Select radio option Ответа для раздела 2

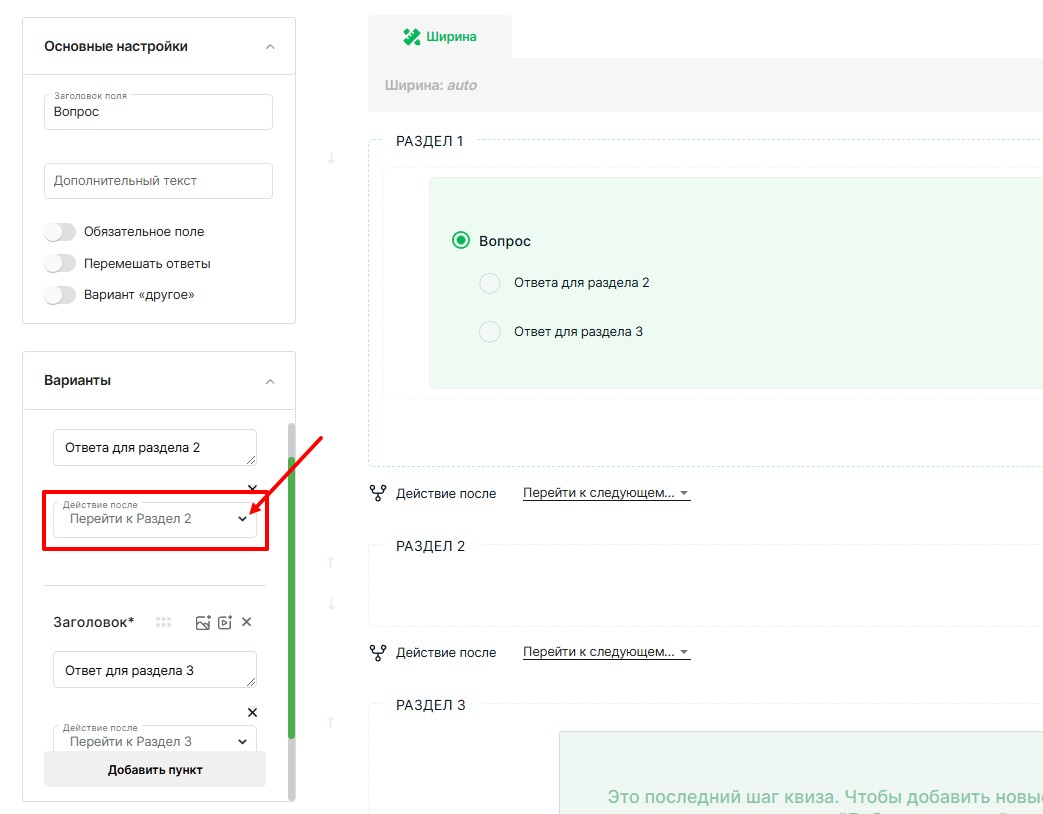489,283
